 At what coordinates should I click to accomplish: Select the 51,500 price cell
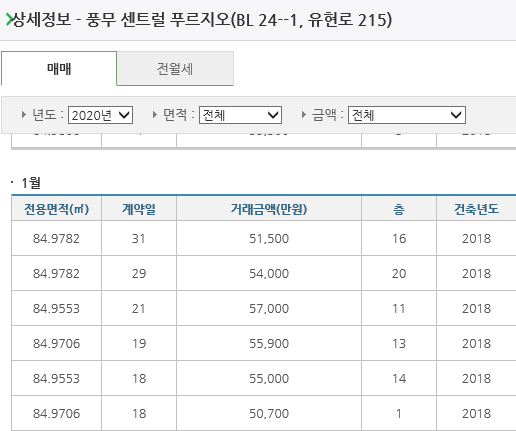269,239
